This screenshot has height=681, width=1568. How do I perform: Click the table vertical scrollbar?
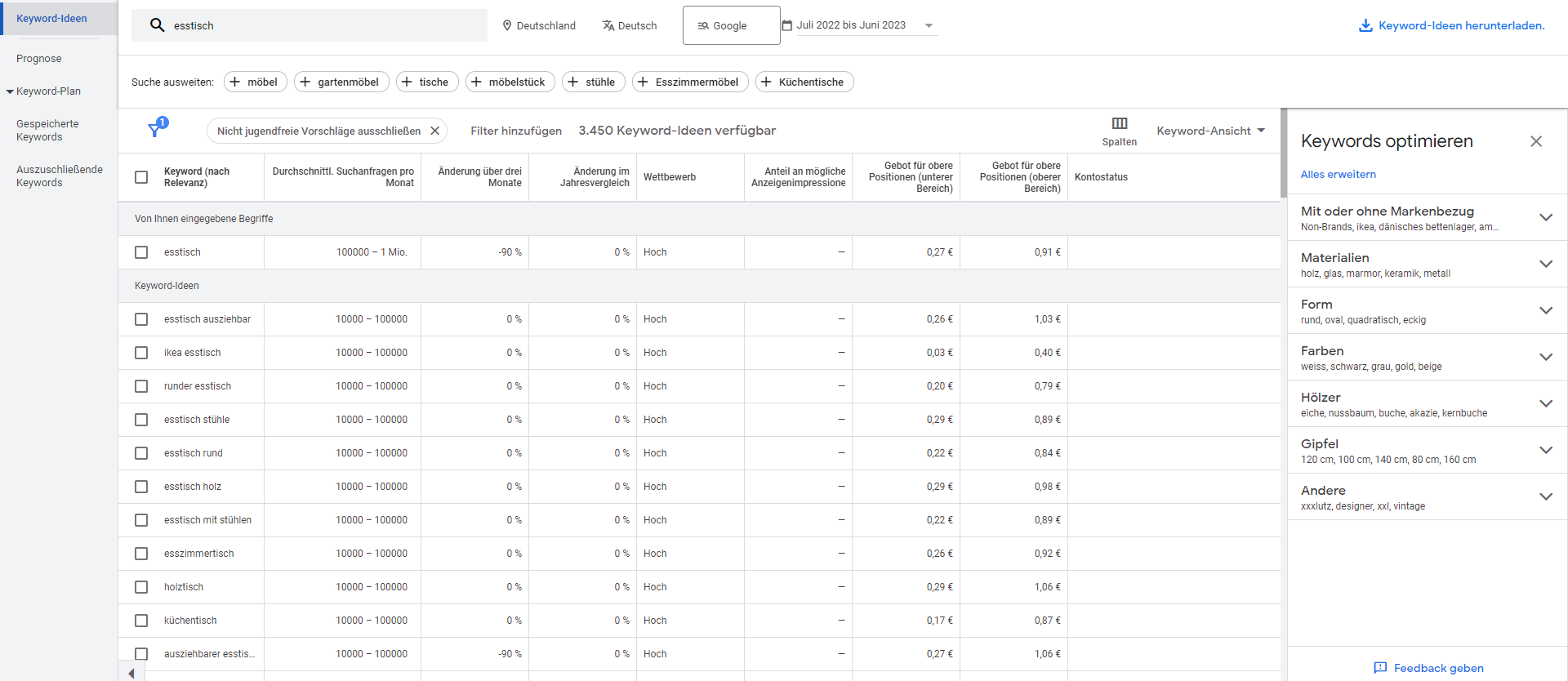click(1284, 153)
